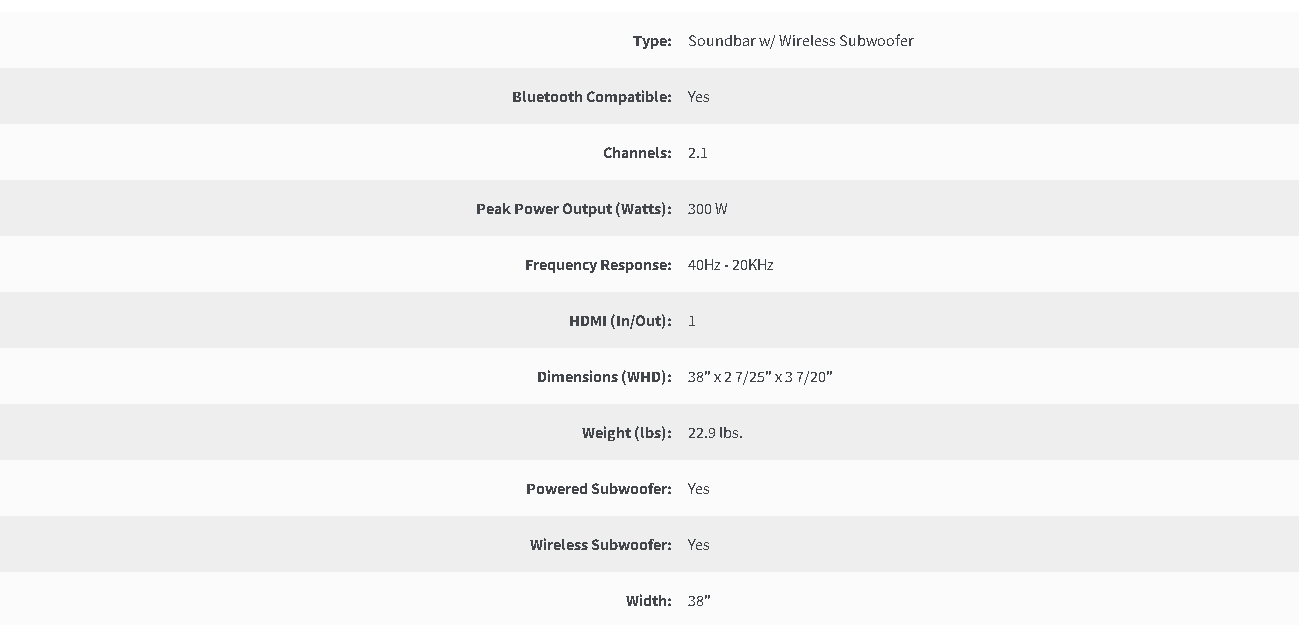Click the Frequency Response label

pyautogui.click(x=598, y=265)
